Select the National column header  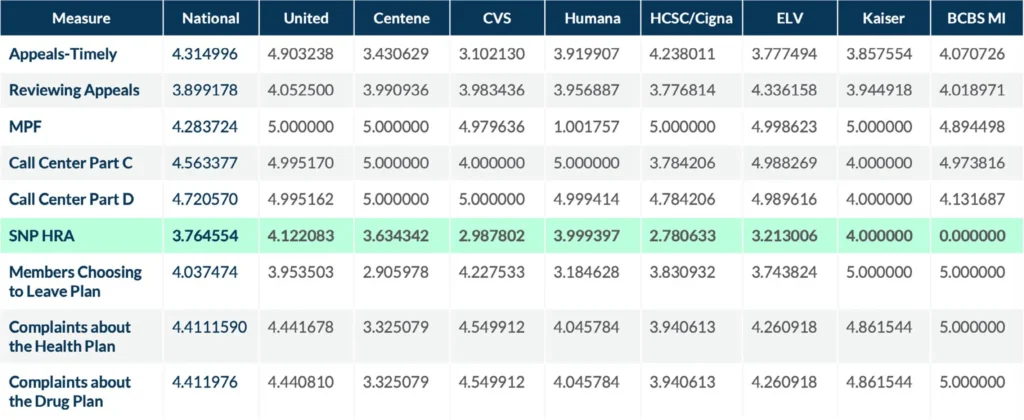tap(209, 19)
